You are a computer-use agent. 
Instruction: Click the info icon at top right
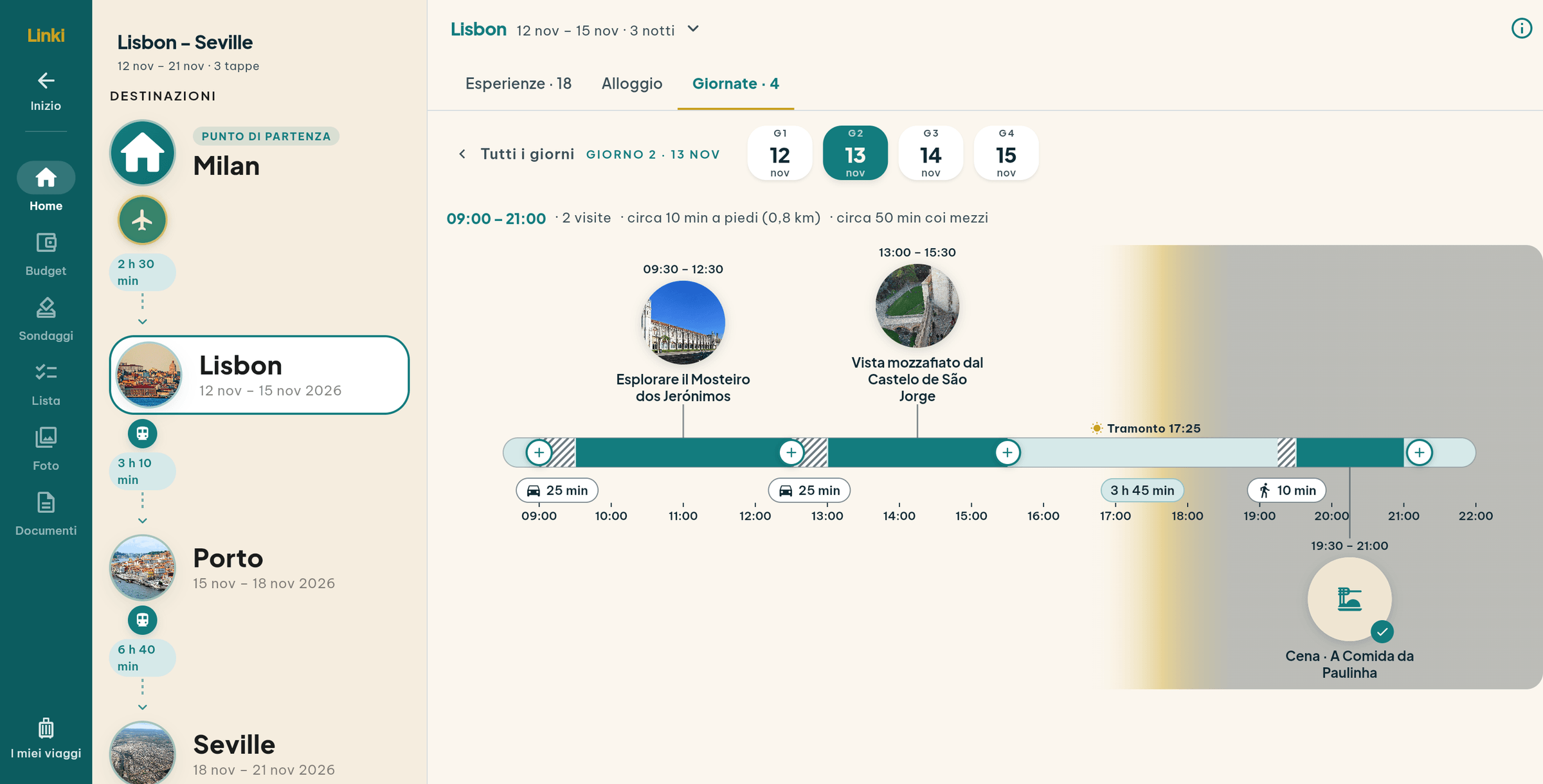pyautogui.click(x=1521, y=28)
